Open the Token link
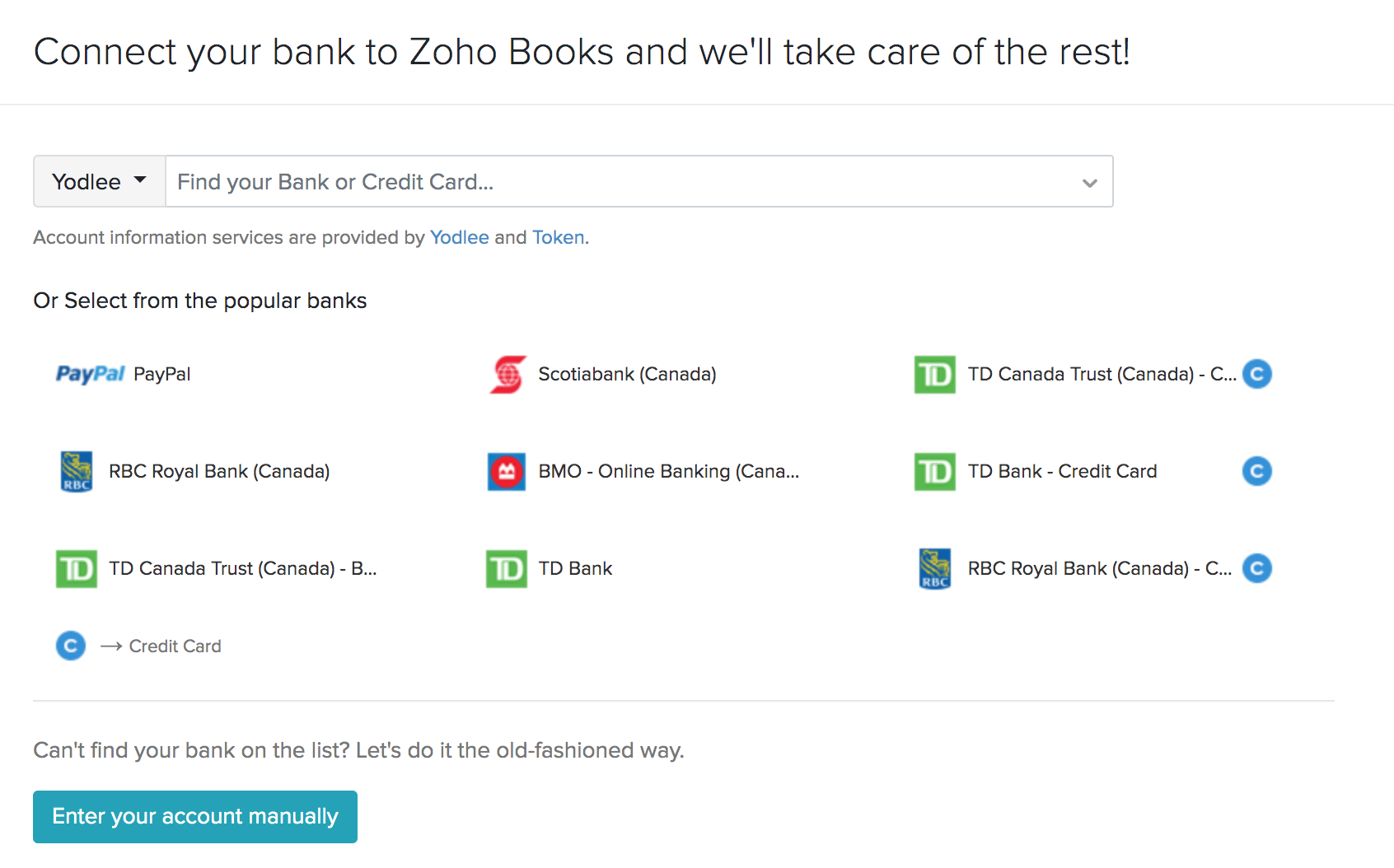This screenshot has height=868, width=1394. (558, 237)
